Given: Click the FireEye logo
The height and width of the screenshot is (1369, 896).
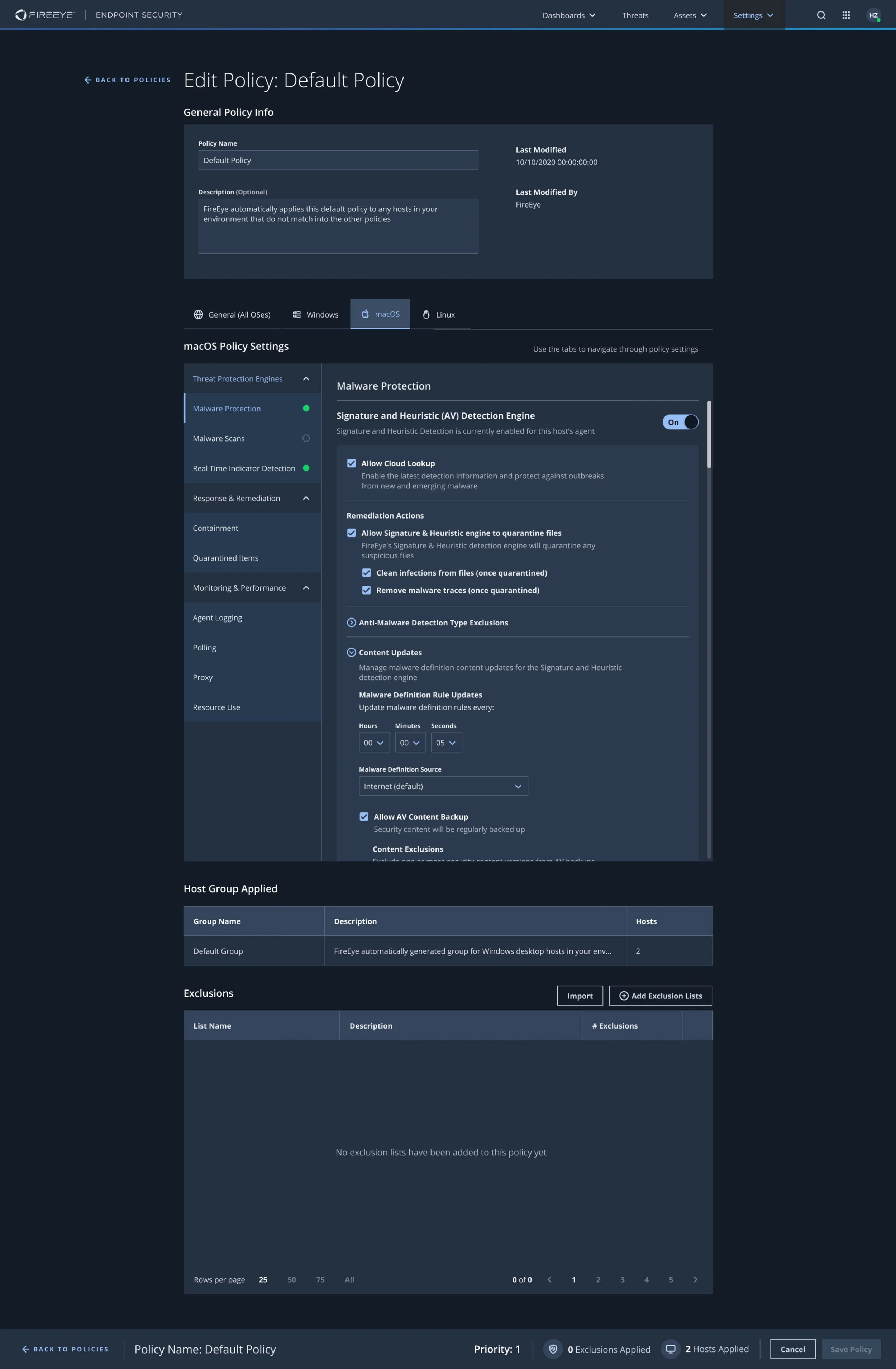Looking at the screenshot, I should [x=45, y=15].
